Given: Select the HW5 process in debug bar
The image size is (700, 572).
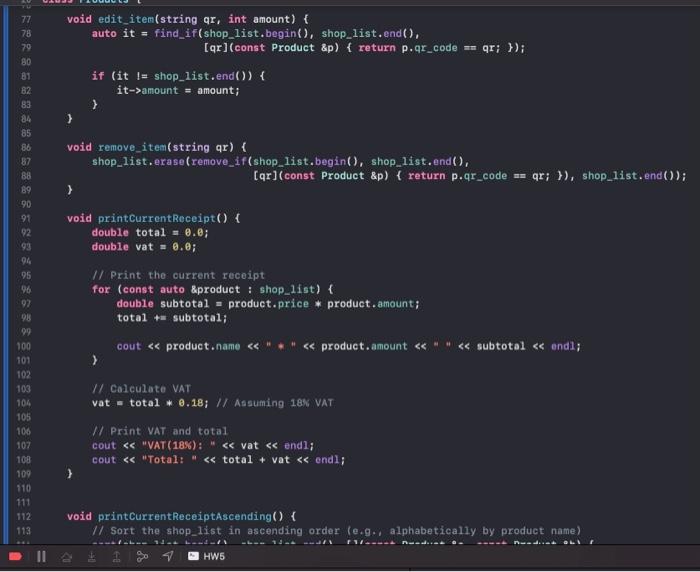Looking at the screenshot, I should click(x=206, y=556).
